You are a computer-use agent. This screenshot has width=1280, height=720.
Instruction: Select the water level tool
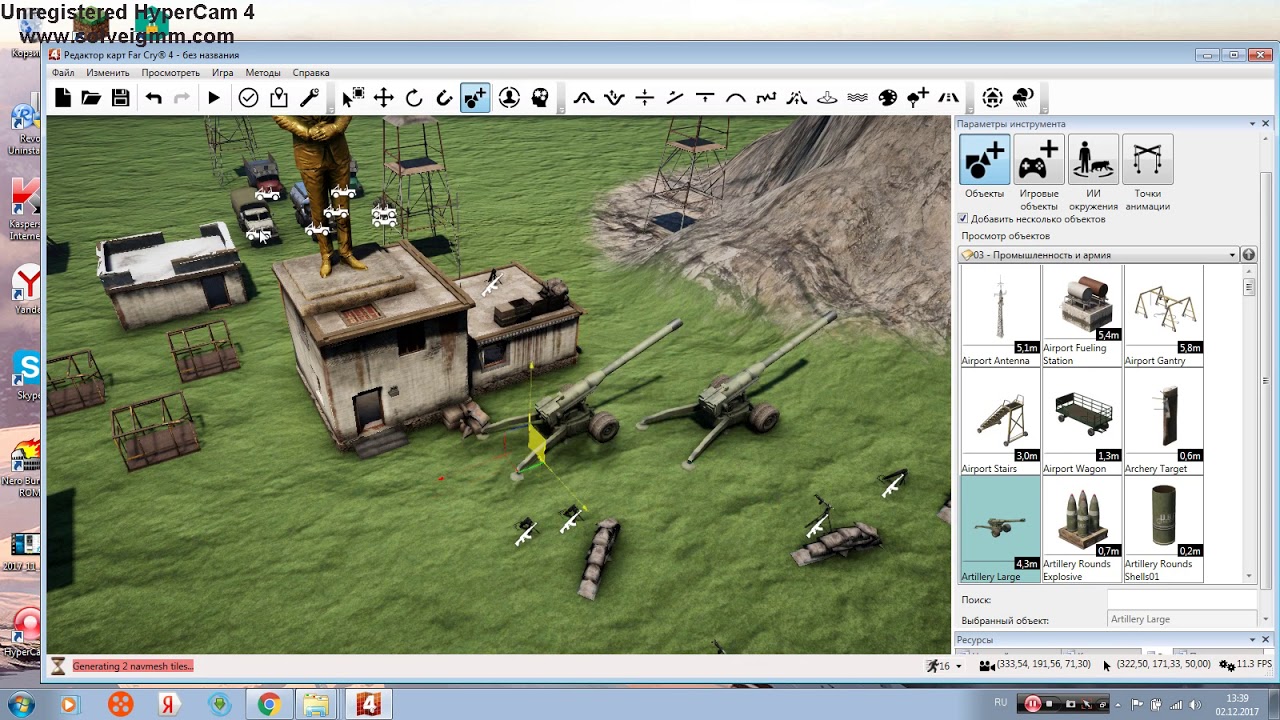click(827, 97)
